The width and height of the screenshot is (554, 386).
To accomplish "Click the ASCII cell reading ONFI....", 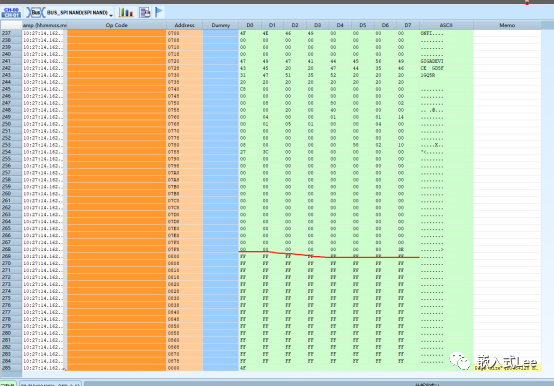I will [446, 33].
